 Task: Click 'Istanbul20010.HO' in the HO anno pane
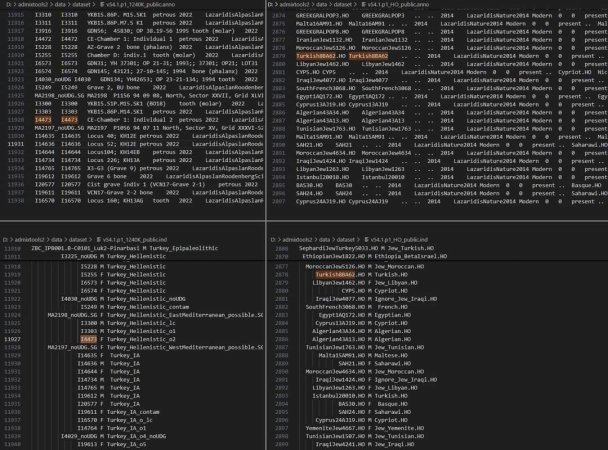[x=322, y=177]
